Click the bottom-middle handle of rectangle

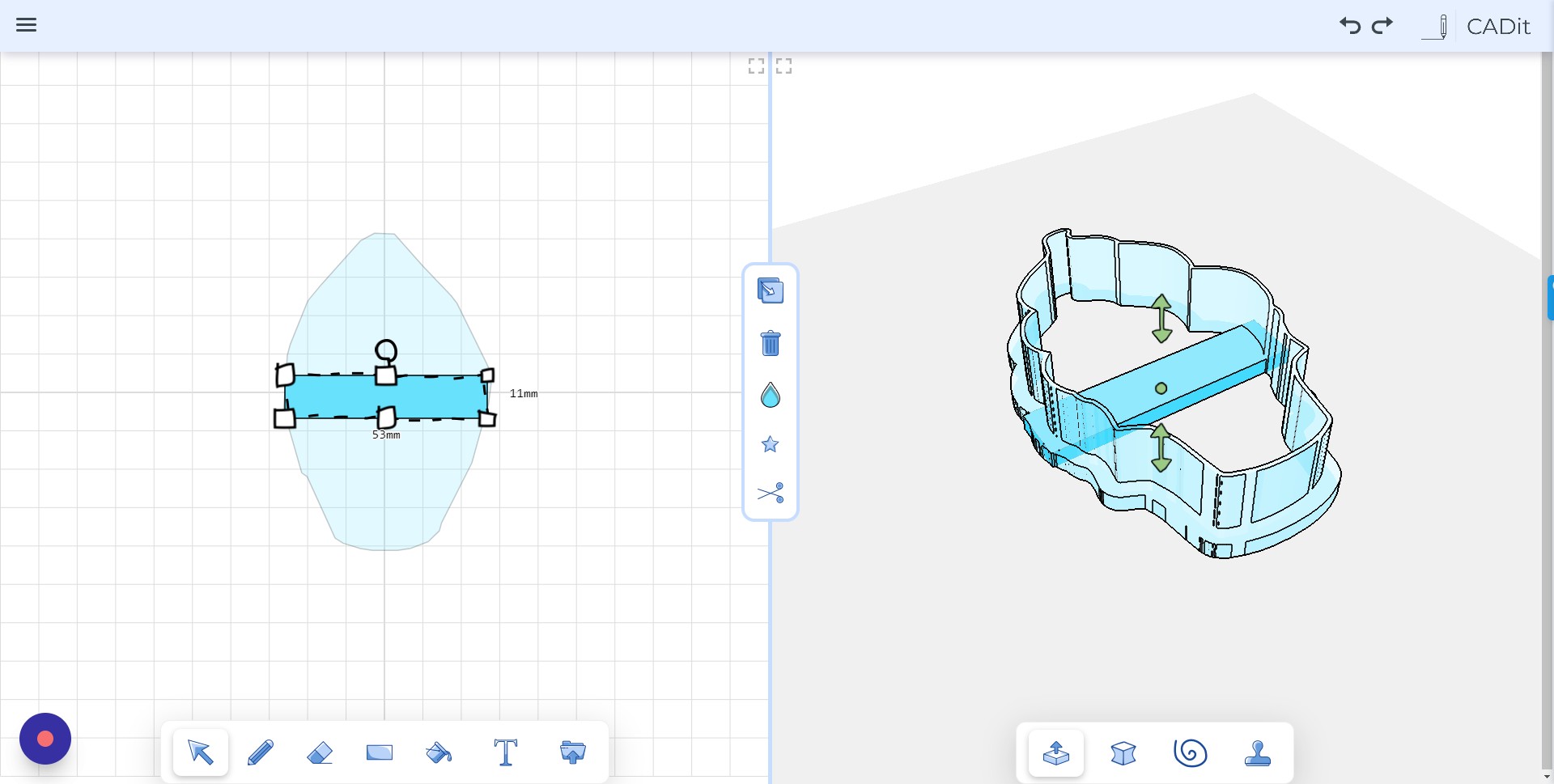(x=387, y=417)
